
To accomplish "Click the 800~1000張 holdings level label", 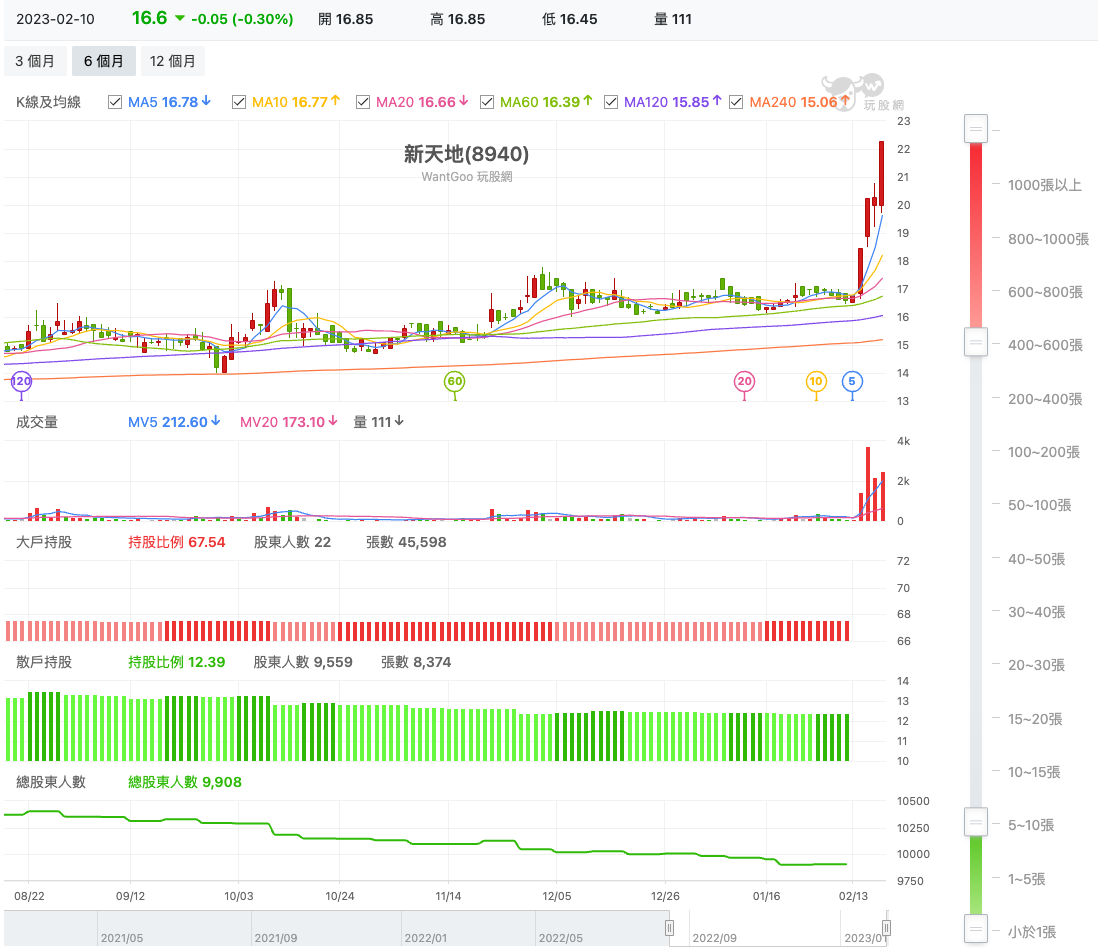I will [x=1048, y=239].
